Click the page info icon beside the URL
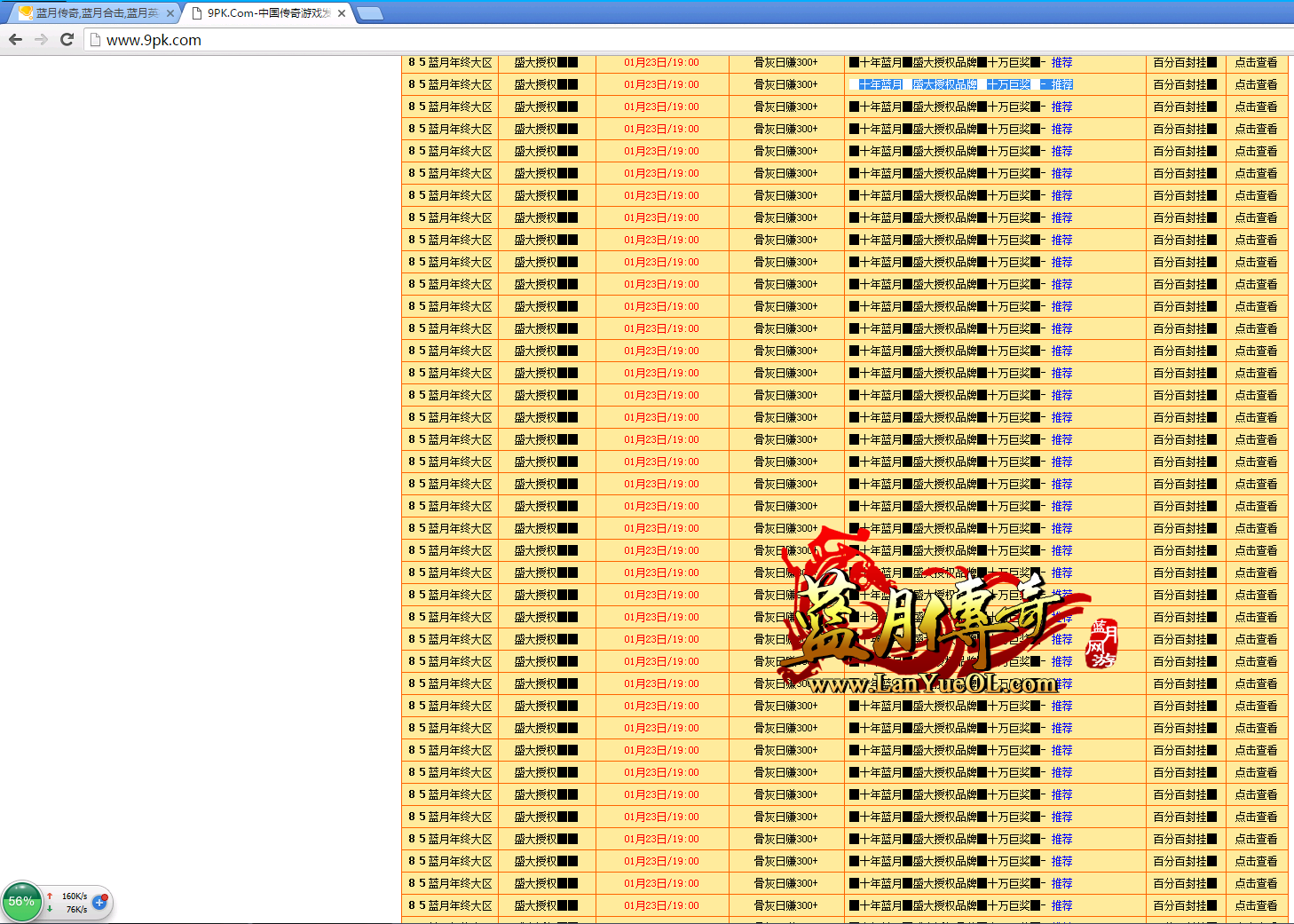 tap(96, 40)
